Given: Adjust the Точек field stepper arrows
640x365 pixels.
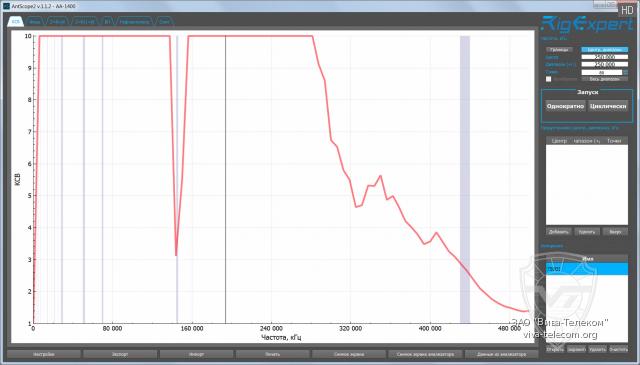Looking at the screenshot, I should [x=625, y=72].
